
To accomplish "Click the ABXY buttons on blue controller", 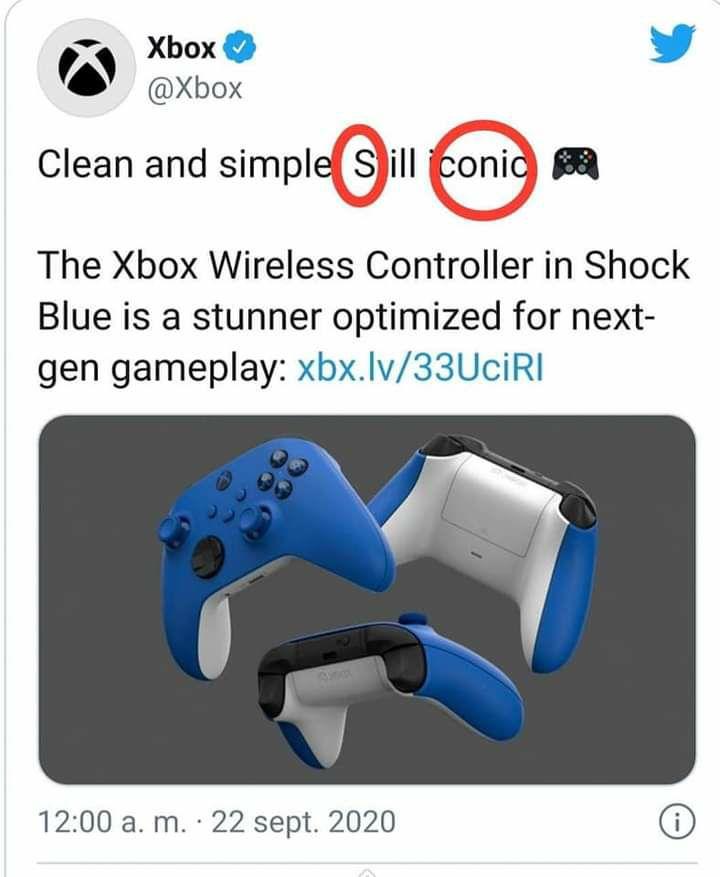I will tap(283, 475).
